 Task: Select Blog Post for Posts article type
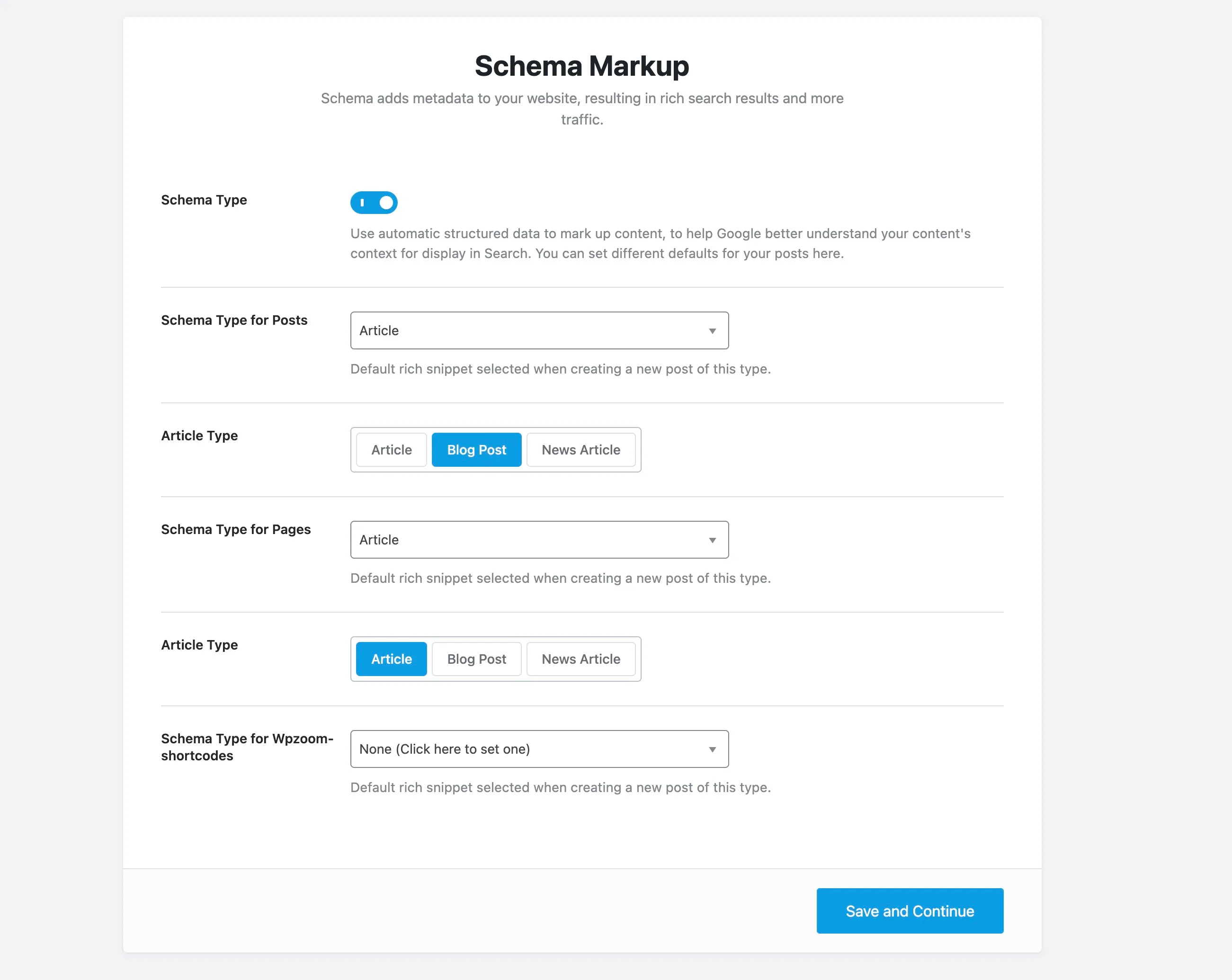tap(476, 450)
